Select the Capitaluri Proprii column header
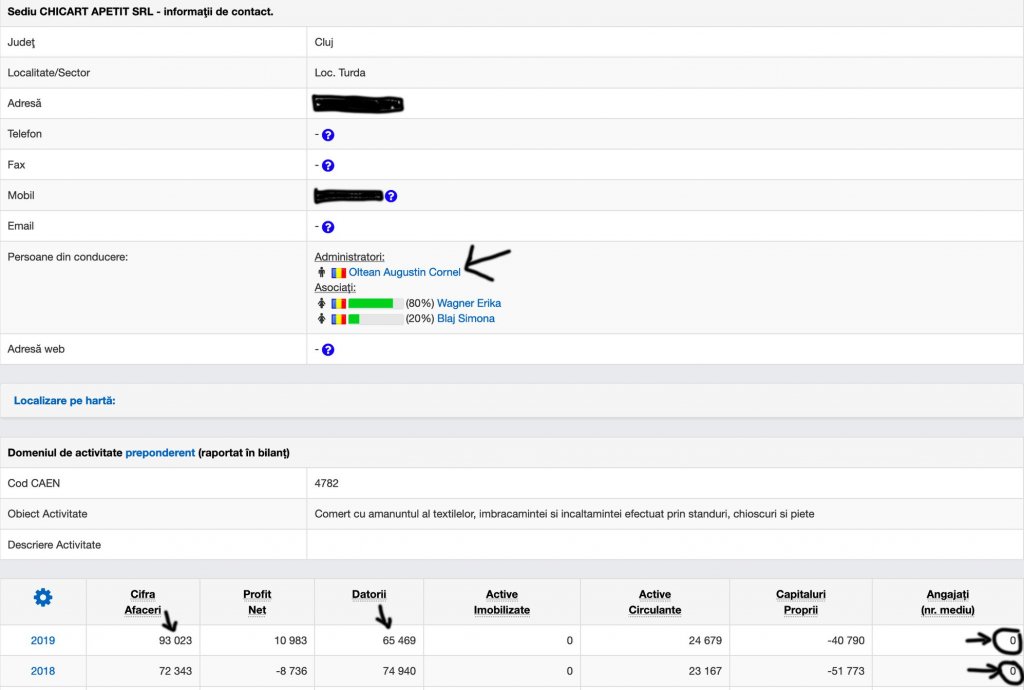Viewport: 1024px width, 690px height. coord(801,602)
